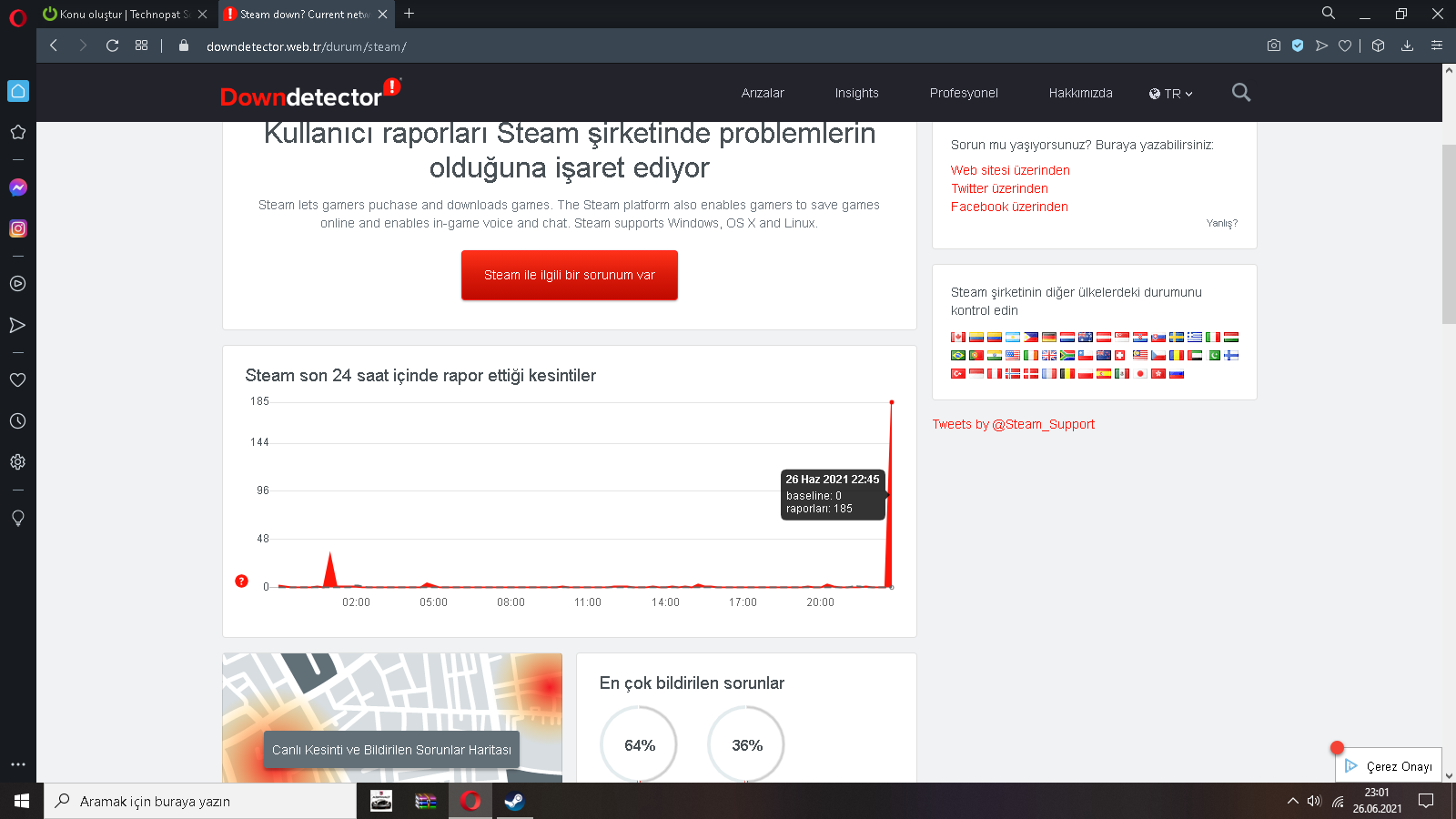Open the Çerez Onayı cookie button
The image size is (1456, 819).
pyautogui.click(x=1389, y=766)
